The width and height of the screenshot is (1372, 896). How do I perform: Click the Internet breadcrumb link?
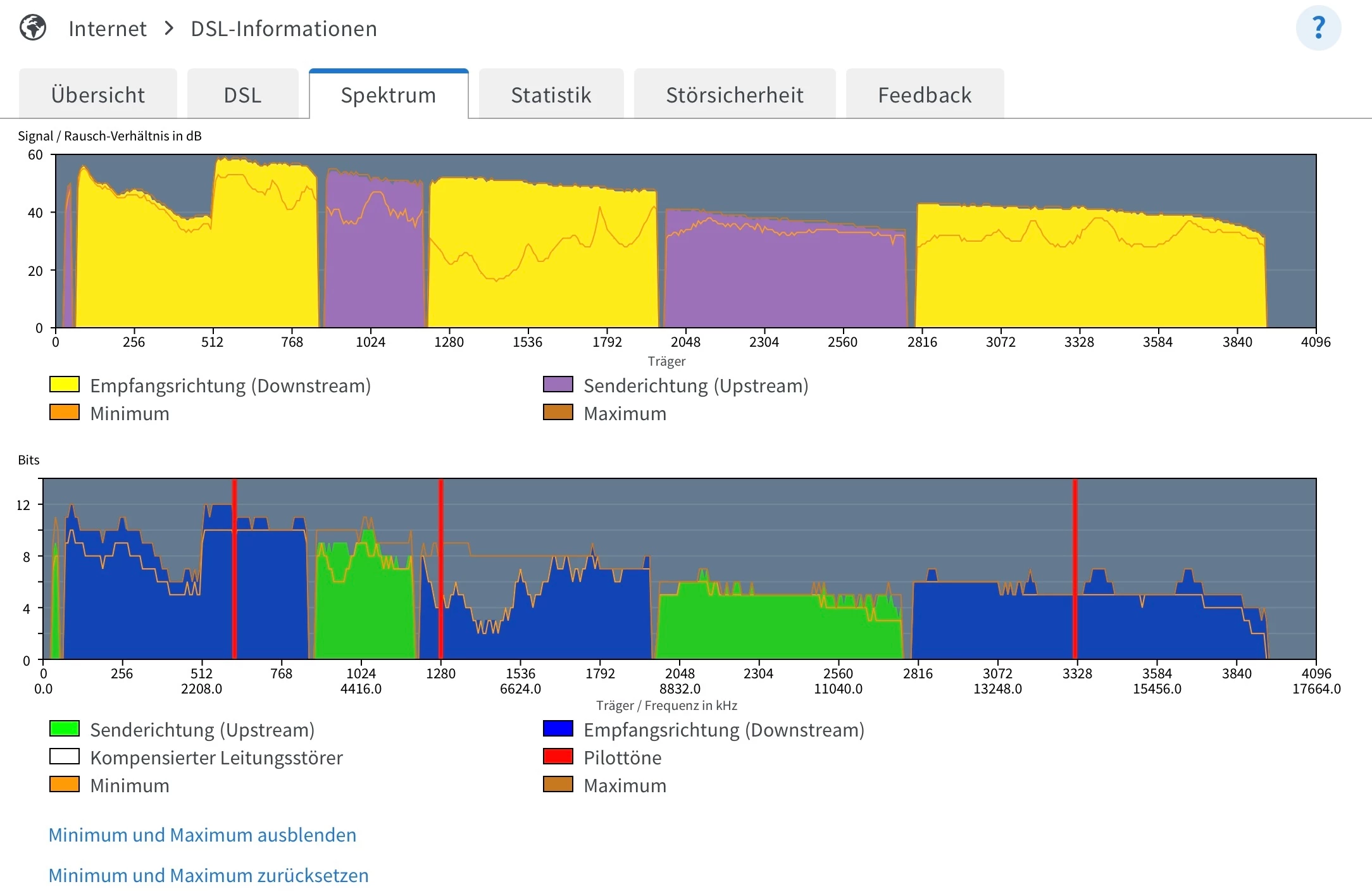[107, 29]
